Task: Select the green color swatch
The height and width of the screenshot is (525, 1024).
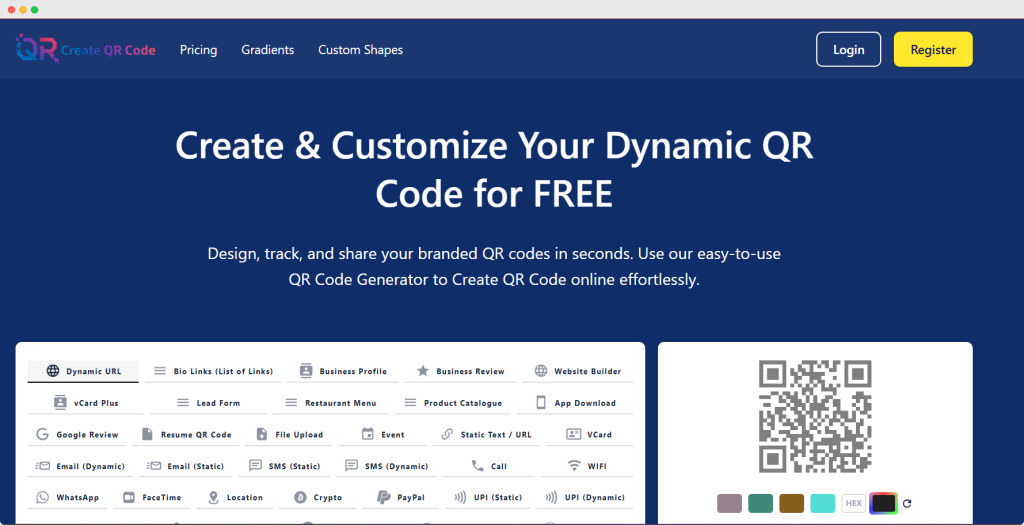Action: 760,503
